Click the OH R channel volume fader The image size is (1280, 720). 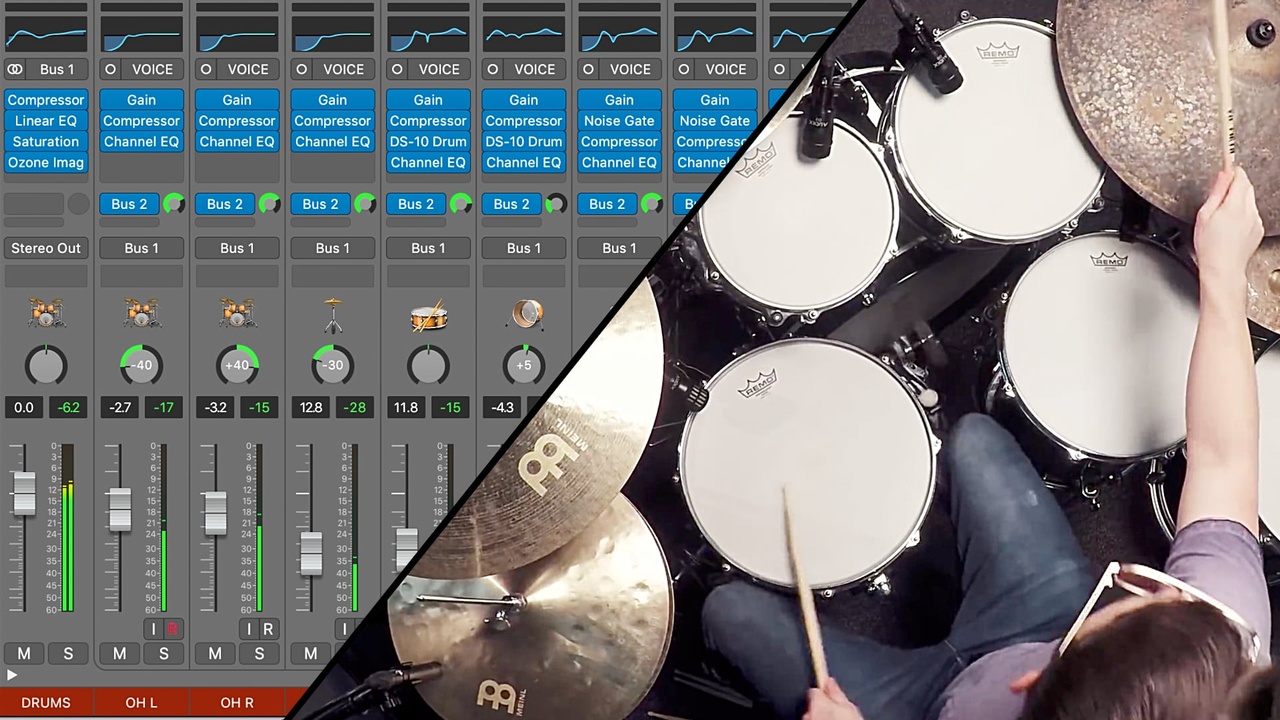[x=215, y=512]
